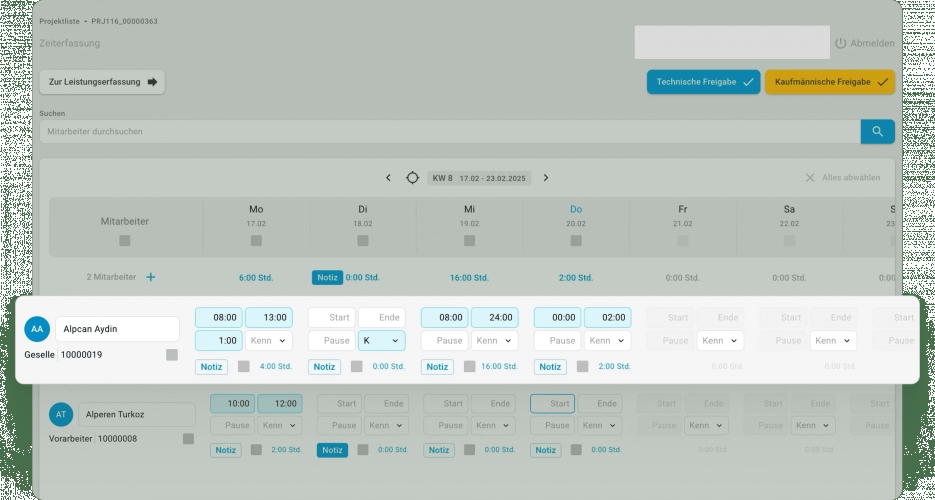Open Zur Leistungserfassung
935x500 pixels.
tap(102, 82)
